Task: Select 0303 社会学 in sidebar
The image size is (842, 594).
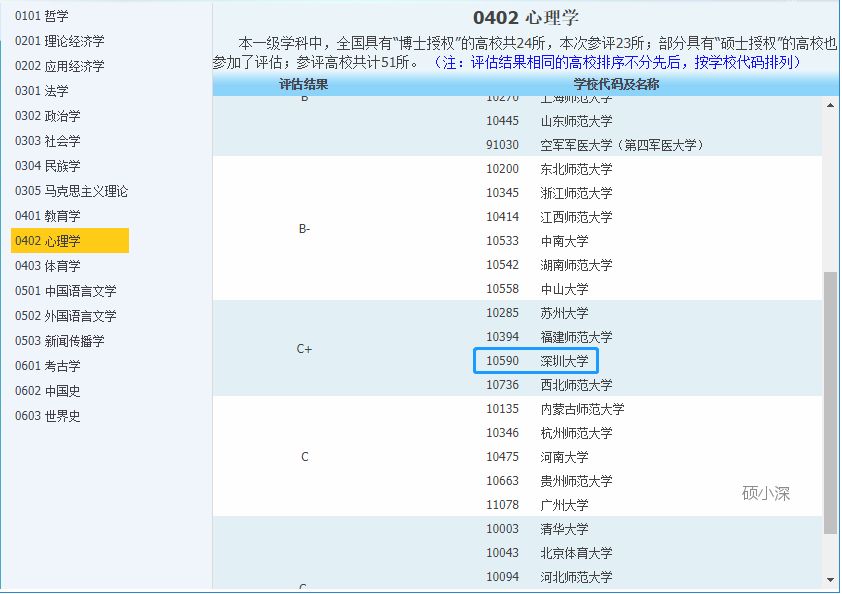Action: coord(48,141)
